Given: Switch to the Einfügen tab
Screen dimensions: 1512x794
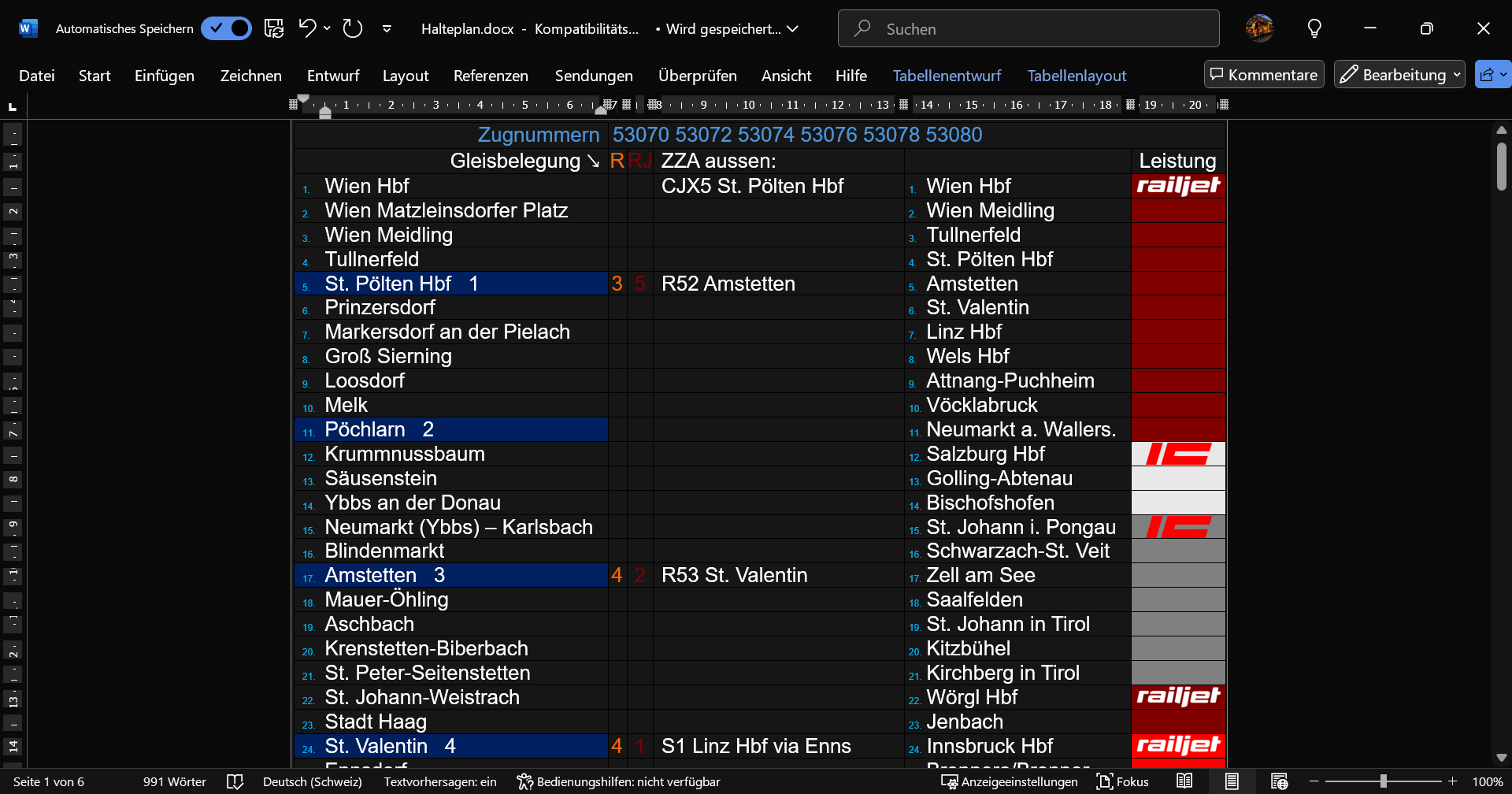Looking at the screenshot, I should pos(165,76).
